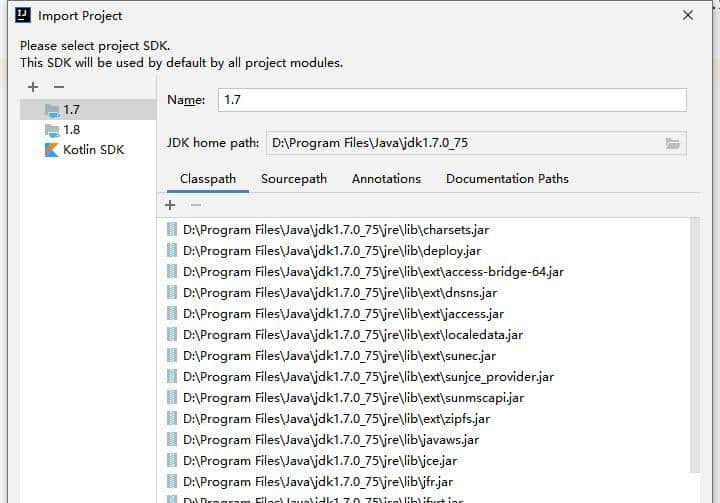
Task: Switch to the Classpath tab
Action: pos(208,179)
